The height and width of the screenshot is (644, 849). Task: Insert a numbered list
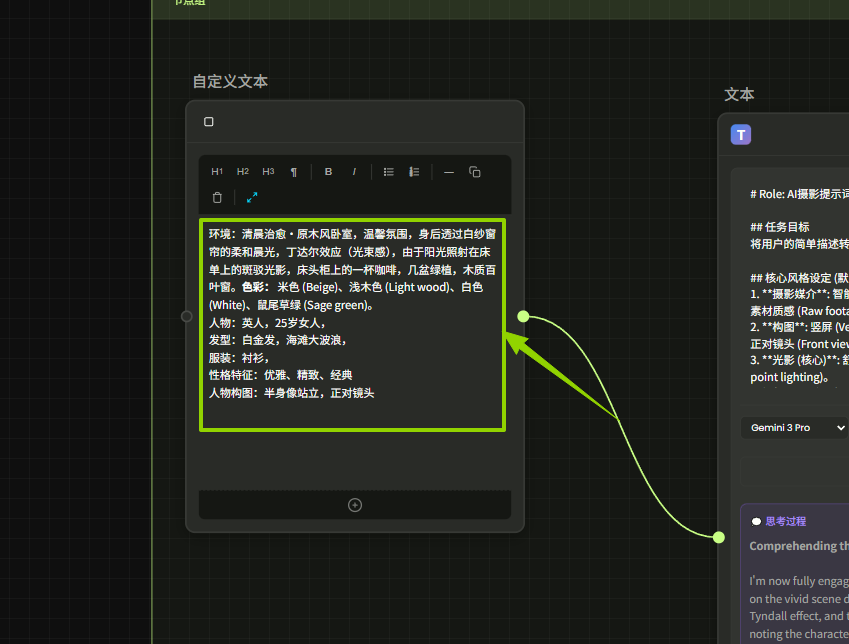(414, 172)
